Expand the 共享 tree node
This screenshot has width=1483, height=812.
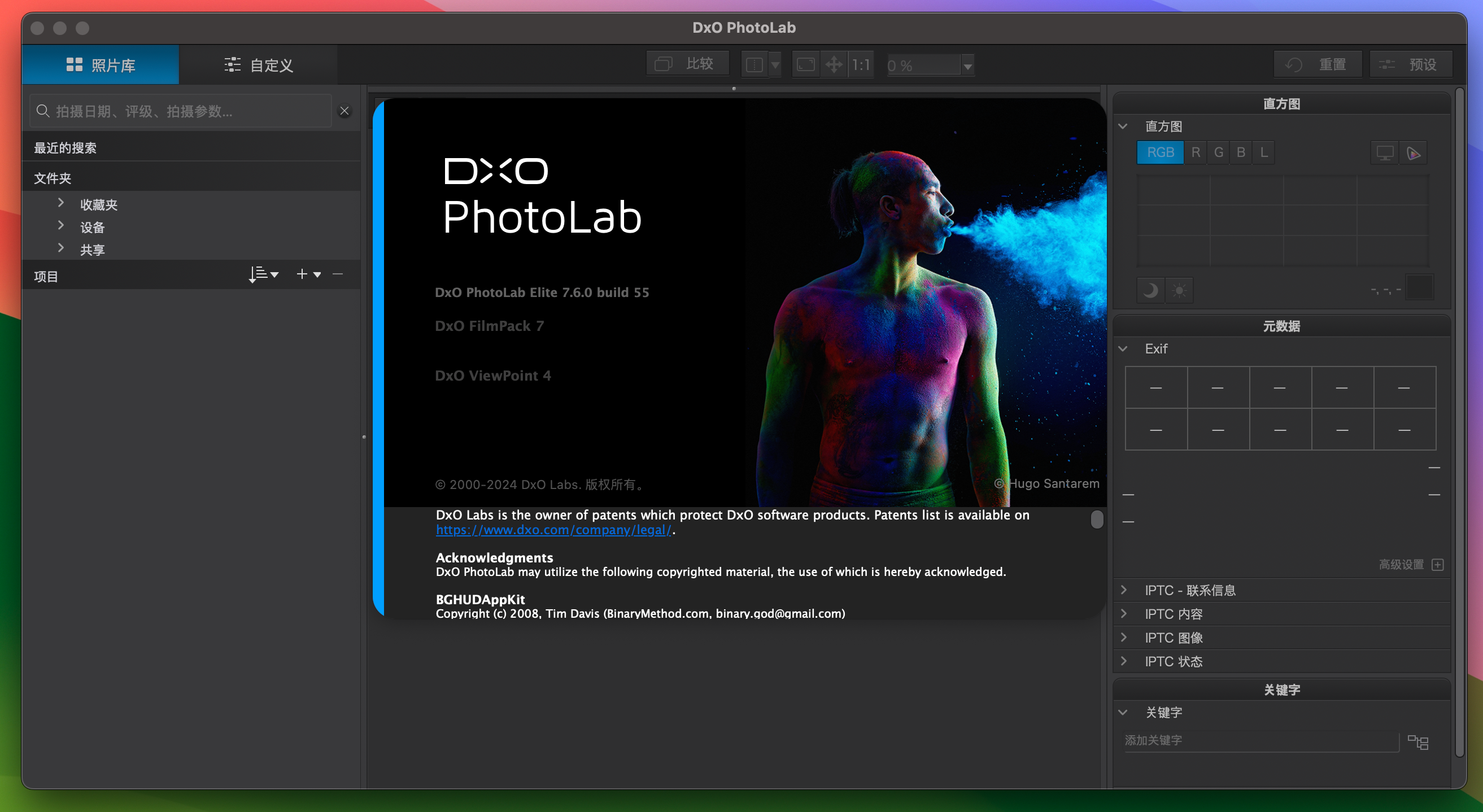tap(61, 248)
